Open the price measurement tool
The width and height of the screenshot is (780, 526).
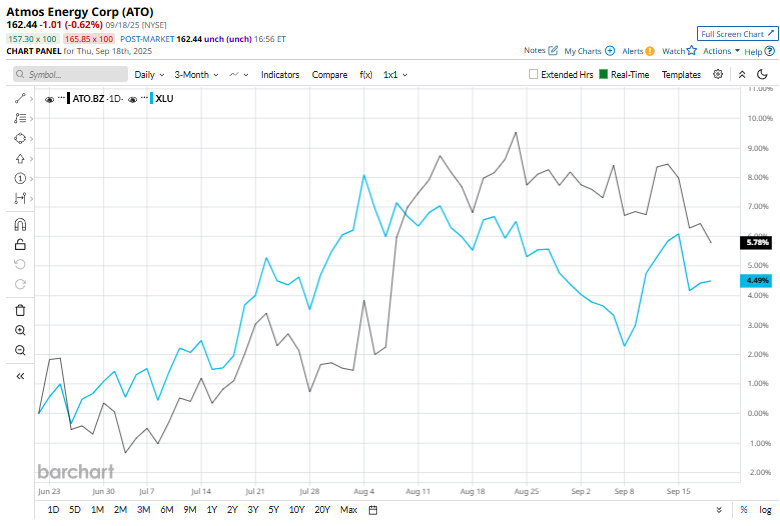[20, 199]
